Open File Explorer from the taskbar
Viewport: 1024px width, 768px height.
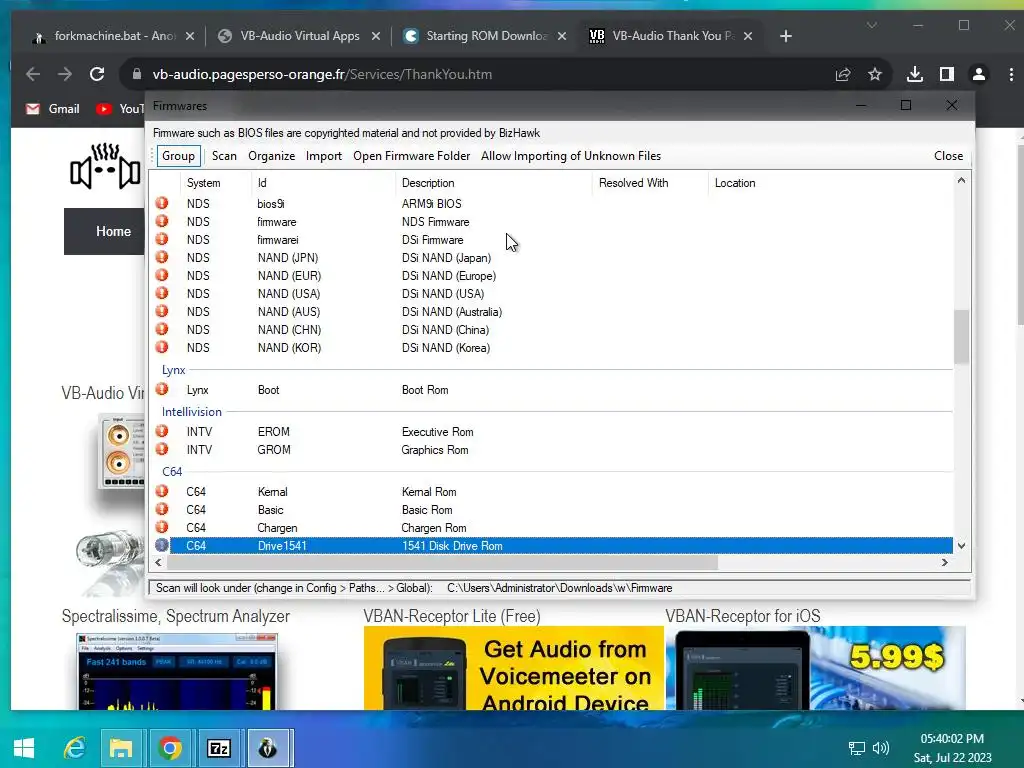[121, 748]
